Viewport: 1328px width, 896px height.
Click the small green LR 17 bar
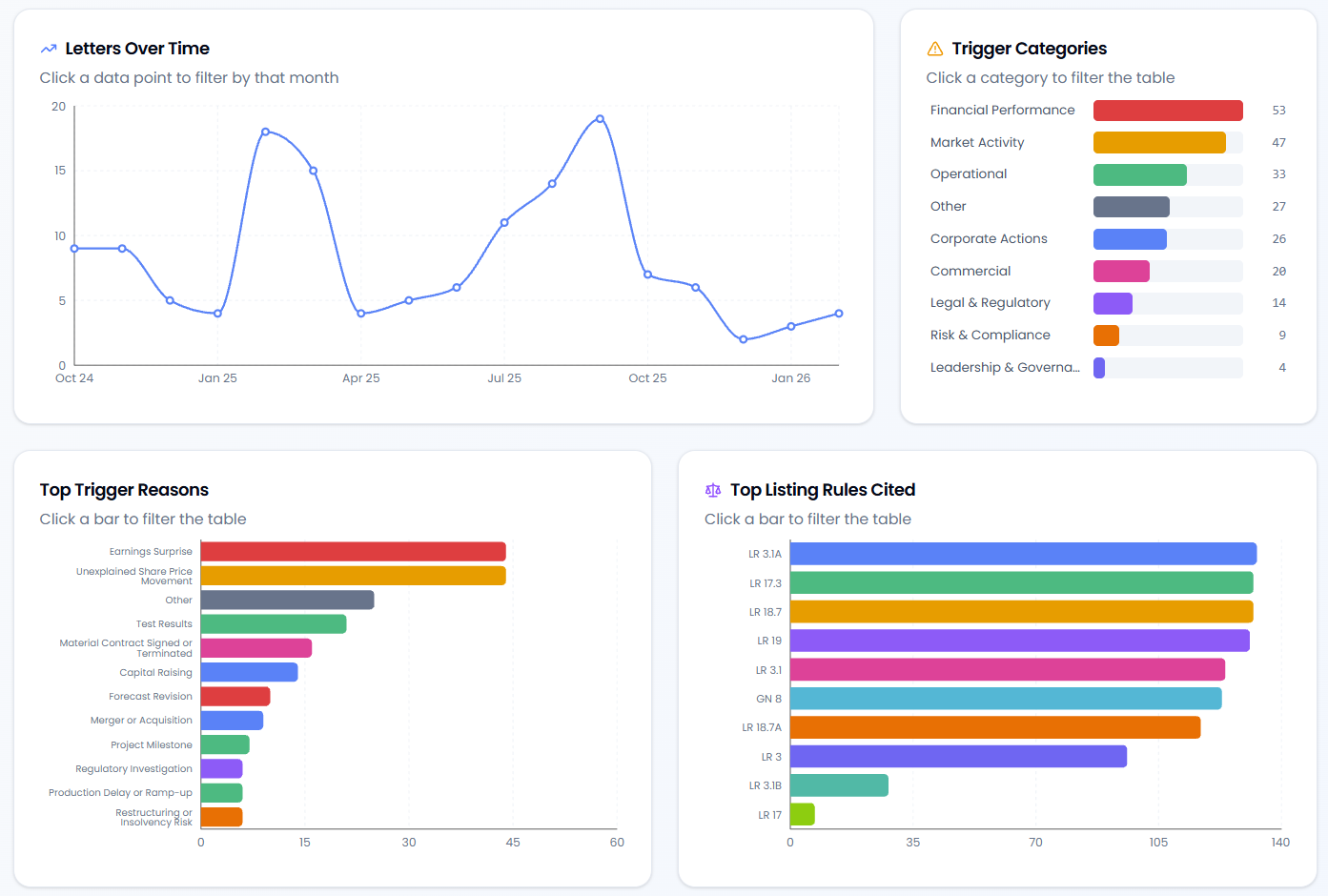(x=802, y=814)
